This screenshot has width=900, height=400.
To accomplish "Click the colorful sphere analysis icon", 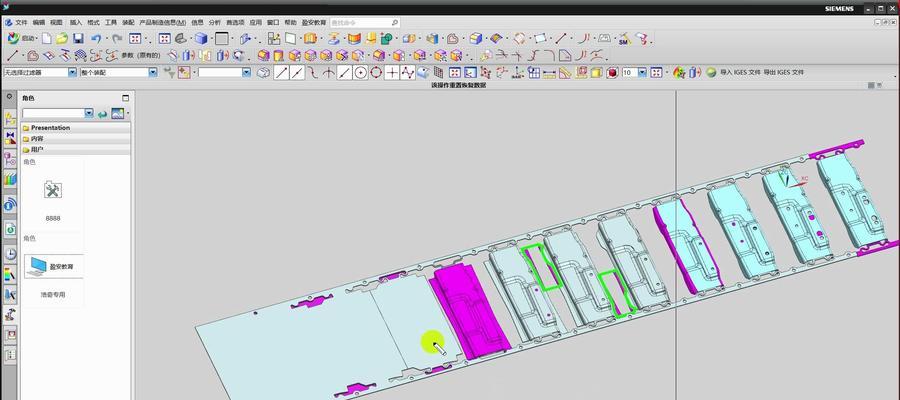I will tap(679, 72).
